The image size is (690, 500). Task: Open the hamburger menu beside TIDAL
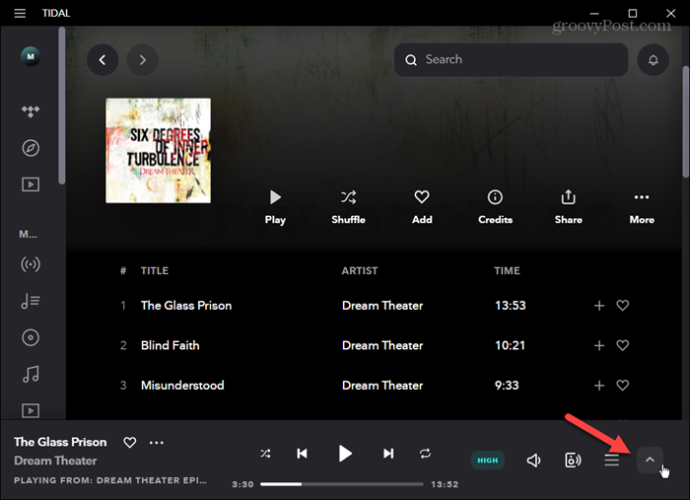click(x=20, y=13)
